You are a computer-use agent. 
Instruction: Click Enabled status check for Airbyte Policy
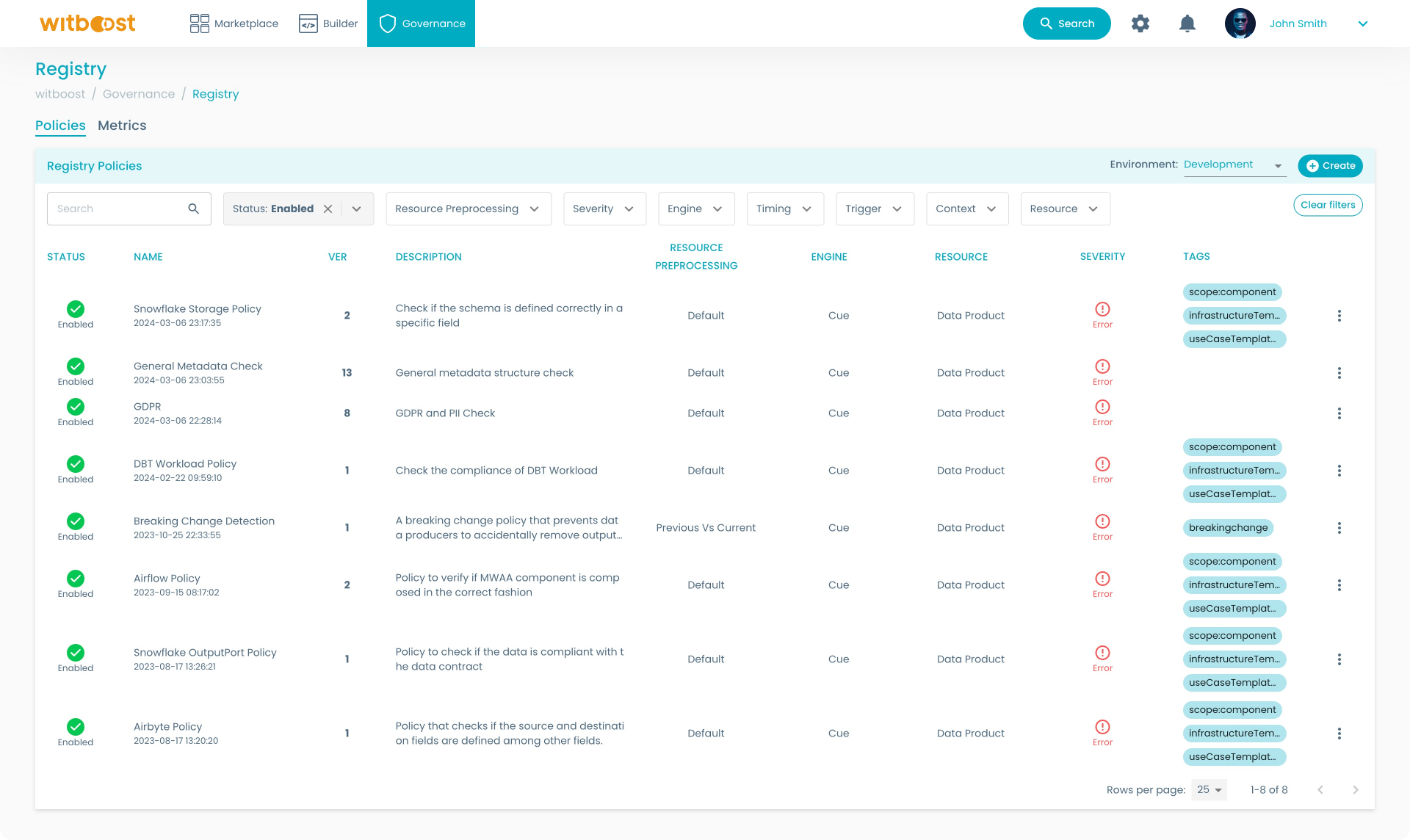[76, 727]
